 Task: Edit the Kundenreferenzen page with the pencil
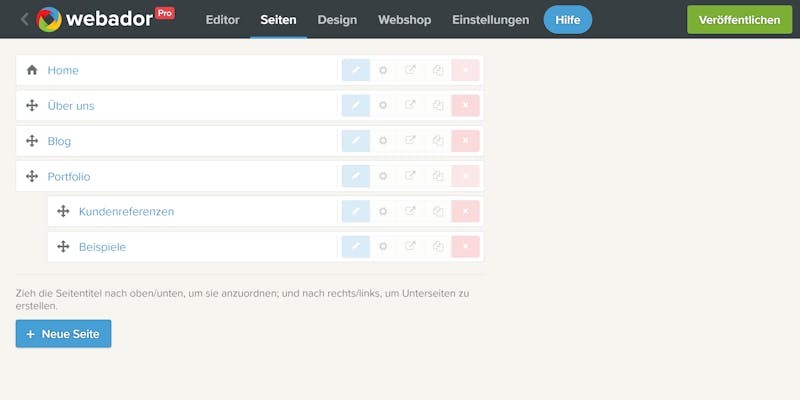(356, 211)
